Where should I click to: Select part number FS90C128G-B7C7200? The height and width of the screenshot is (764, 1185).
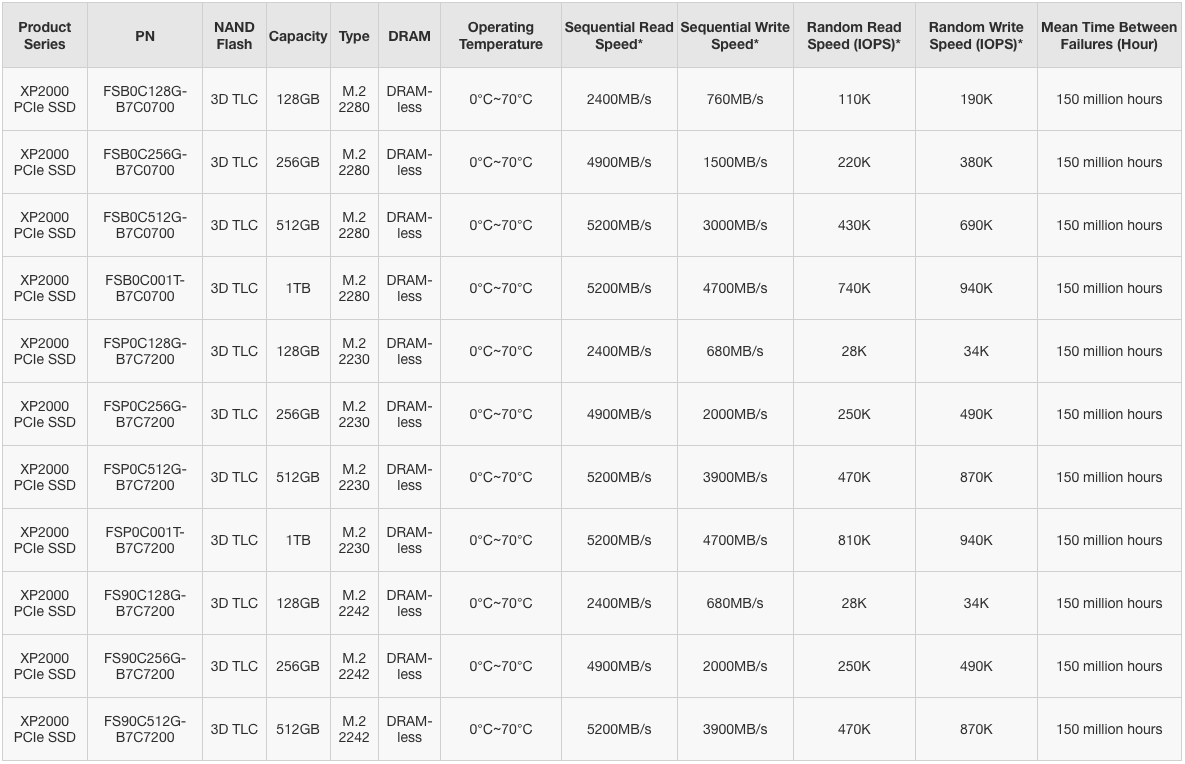coord(145,603)
